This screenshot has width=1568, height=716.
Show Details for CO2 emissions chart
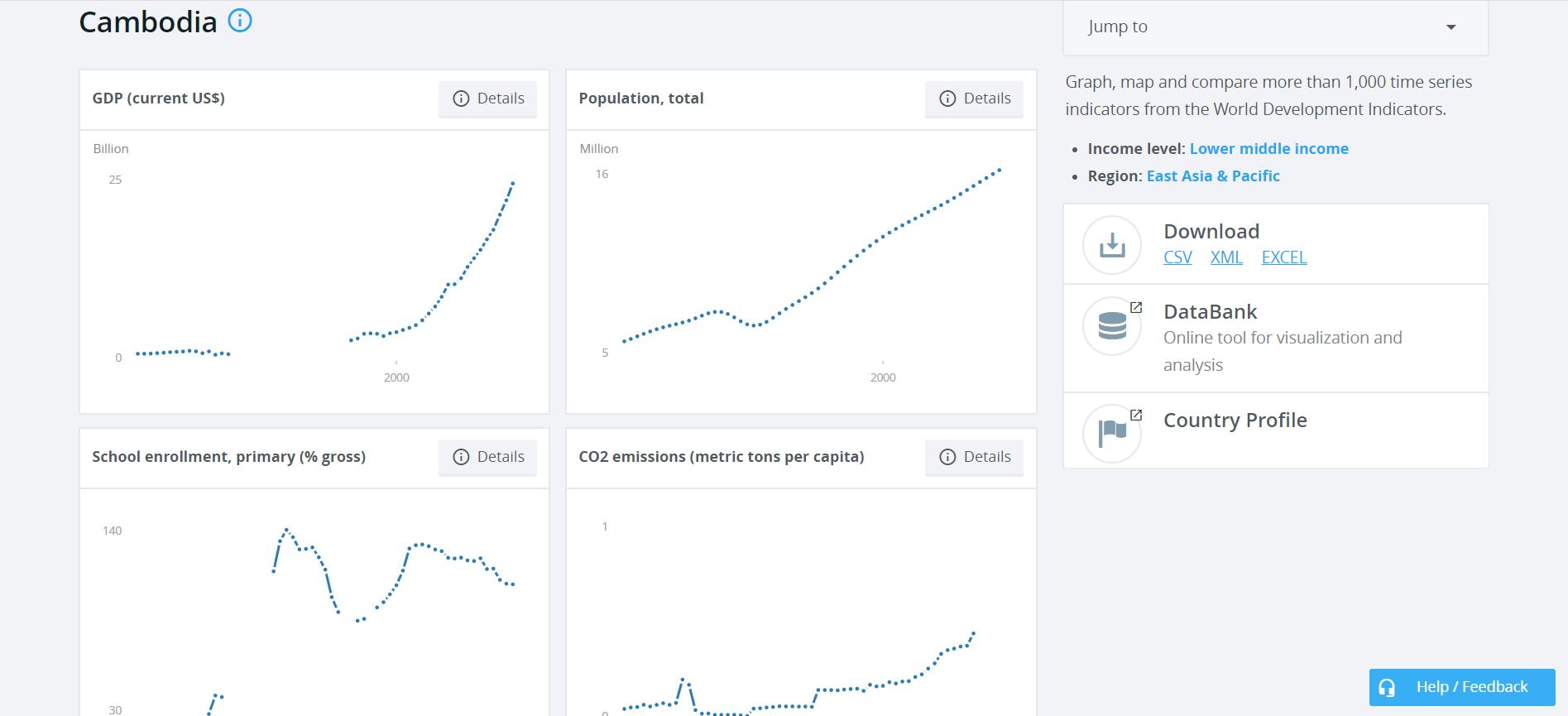coord(975,457)
